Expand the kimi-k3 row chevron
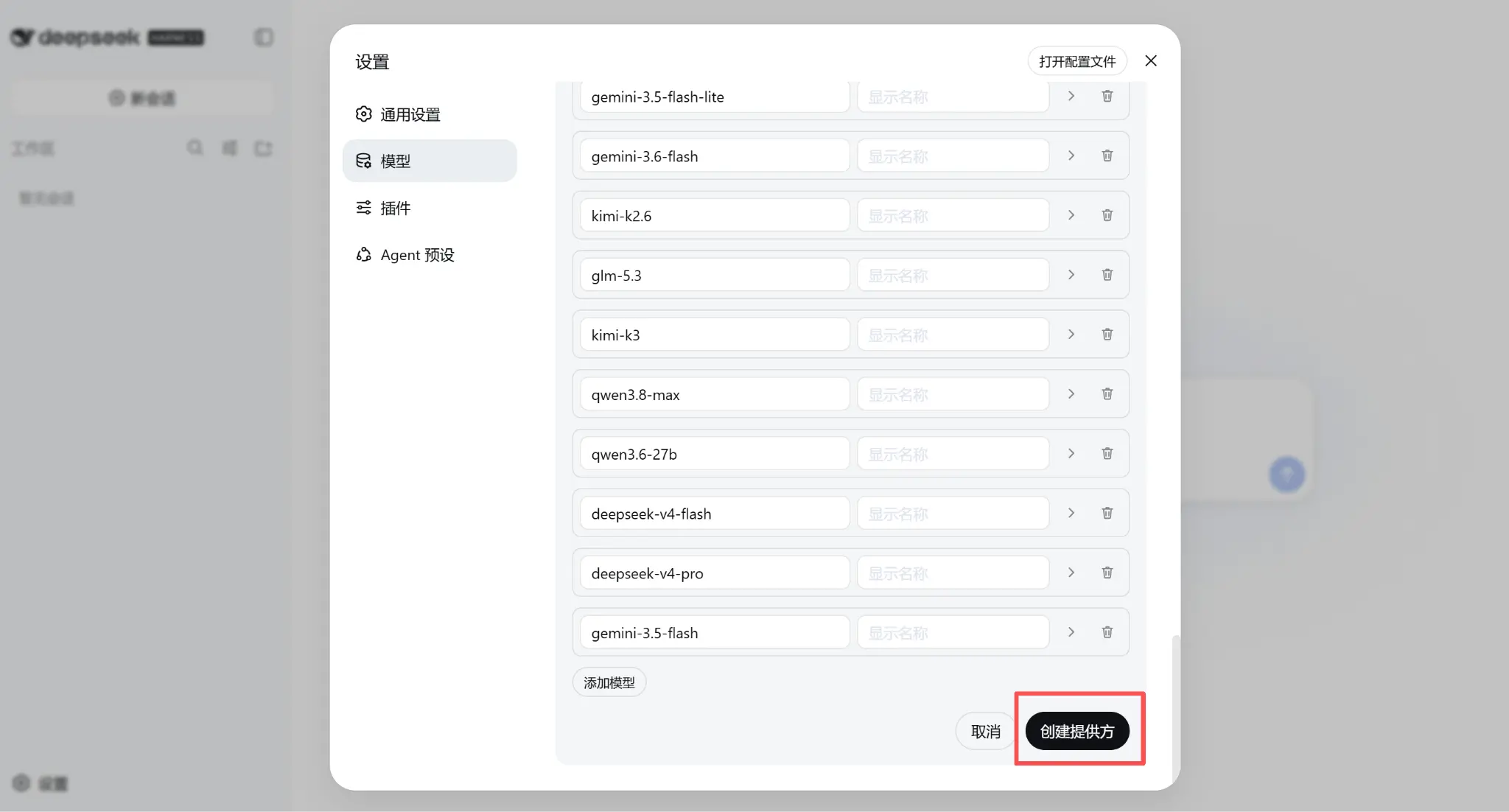 (1071, 335)
